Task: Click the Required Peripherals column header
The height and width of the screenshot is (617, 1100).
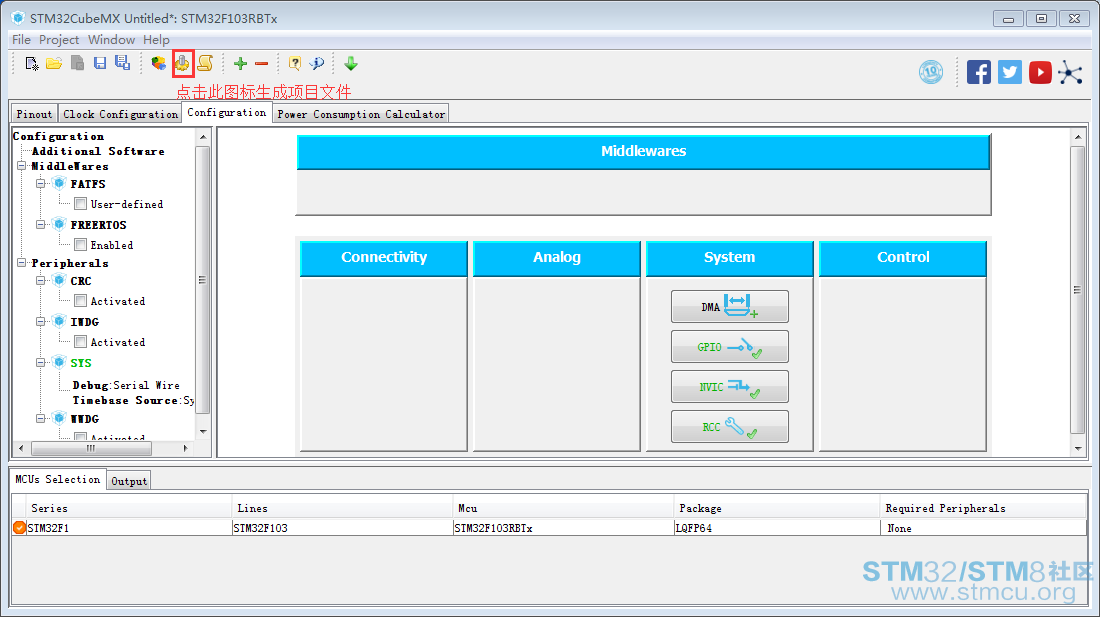Action: click(982, 508)
